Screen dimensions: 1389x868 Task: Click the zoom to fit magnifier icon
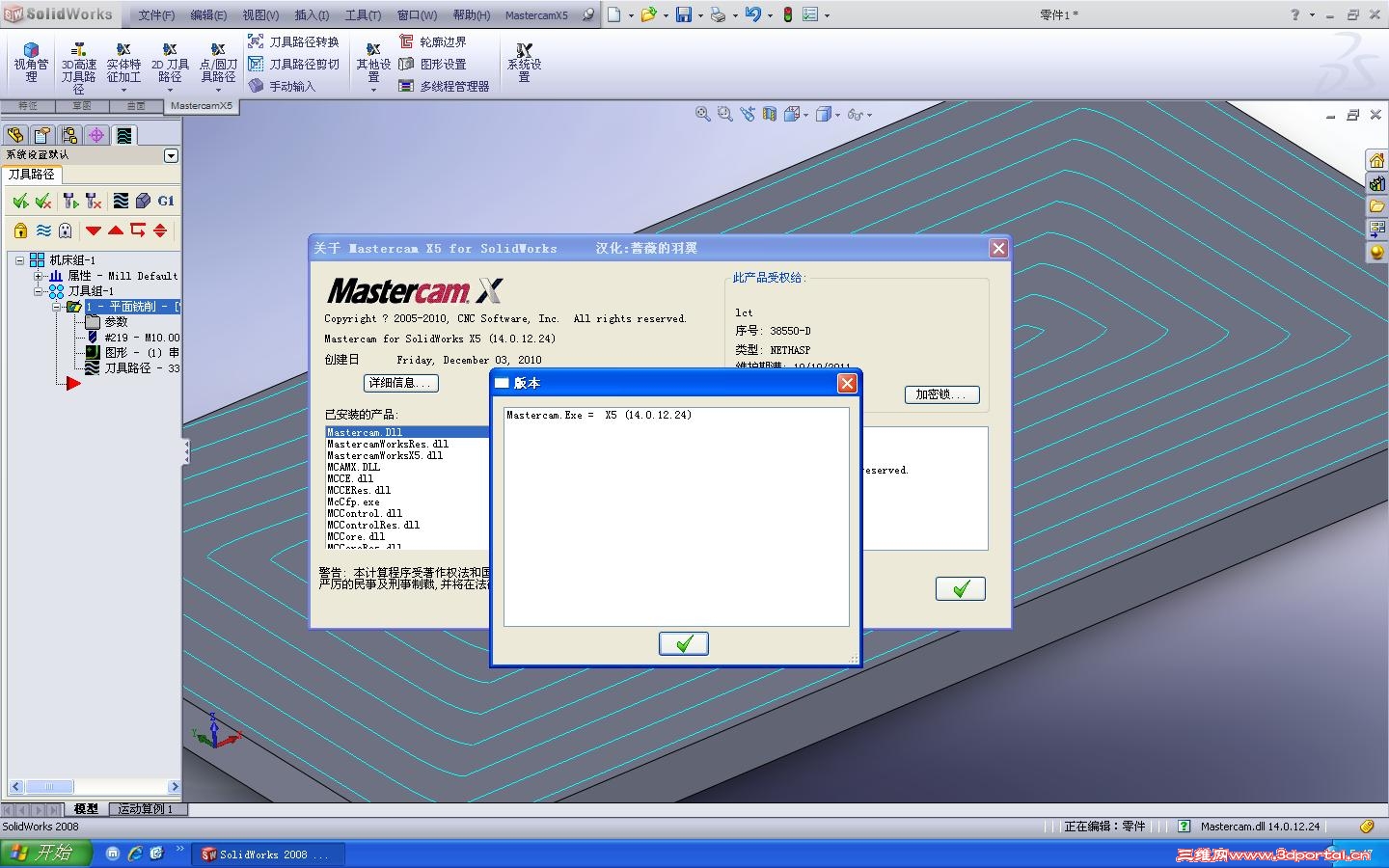[x=703, y=114]
